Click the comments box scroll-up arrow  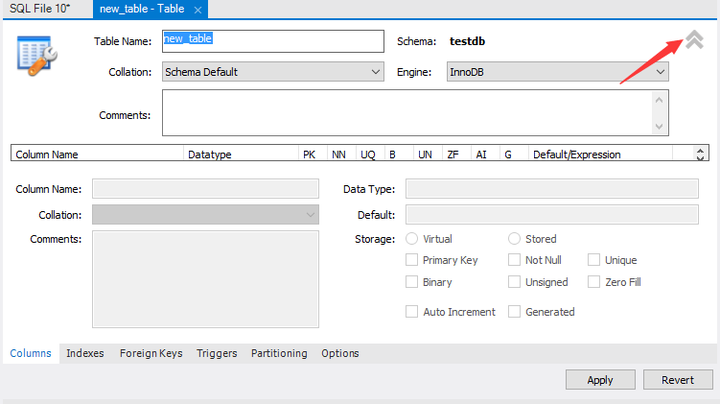point(659,100)
